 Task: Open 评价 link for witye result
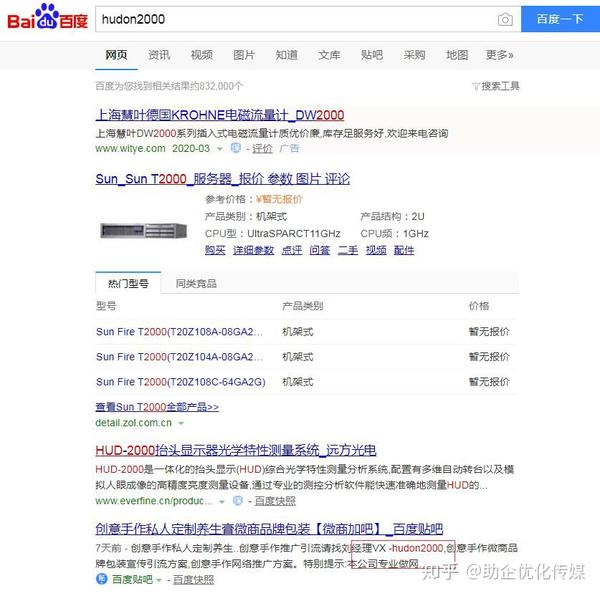click(x=262, y=148)
